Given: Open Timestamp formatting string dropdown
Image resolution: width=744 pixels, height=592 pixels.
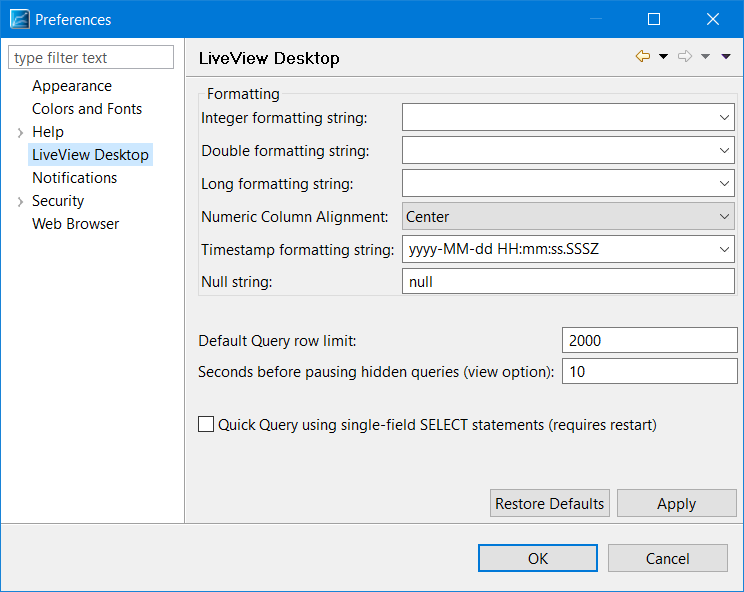Looking at the screenshot, I should click(x=724, y=250).
